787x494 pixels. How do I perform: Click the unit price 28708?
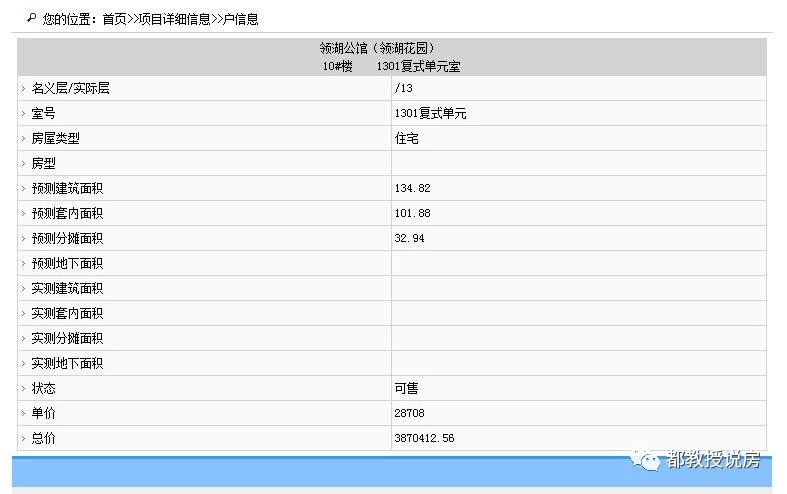[410, 413]
